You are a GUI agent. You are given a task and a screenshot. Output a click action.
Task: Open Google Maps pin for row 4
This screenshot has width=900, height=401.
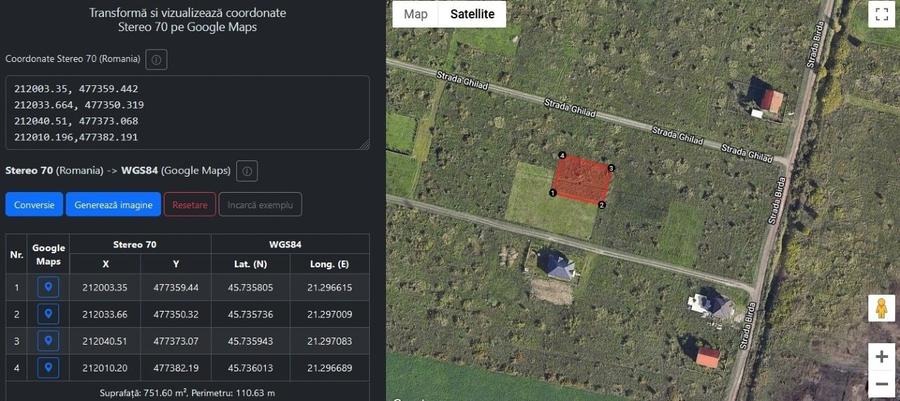[x=48, y=368]
